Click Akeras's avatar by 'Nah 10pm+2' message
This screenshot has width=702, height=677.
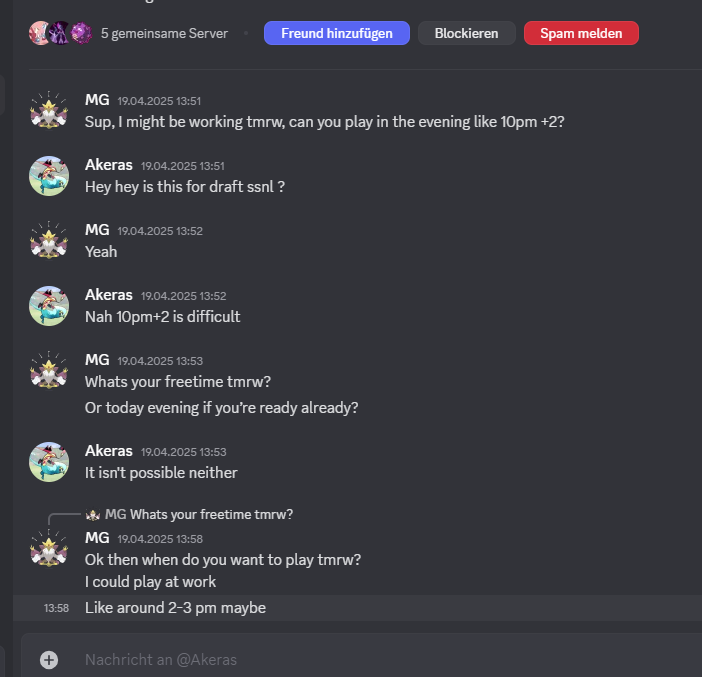(x=48, y=306)
